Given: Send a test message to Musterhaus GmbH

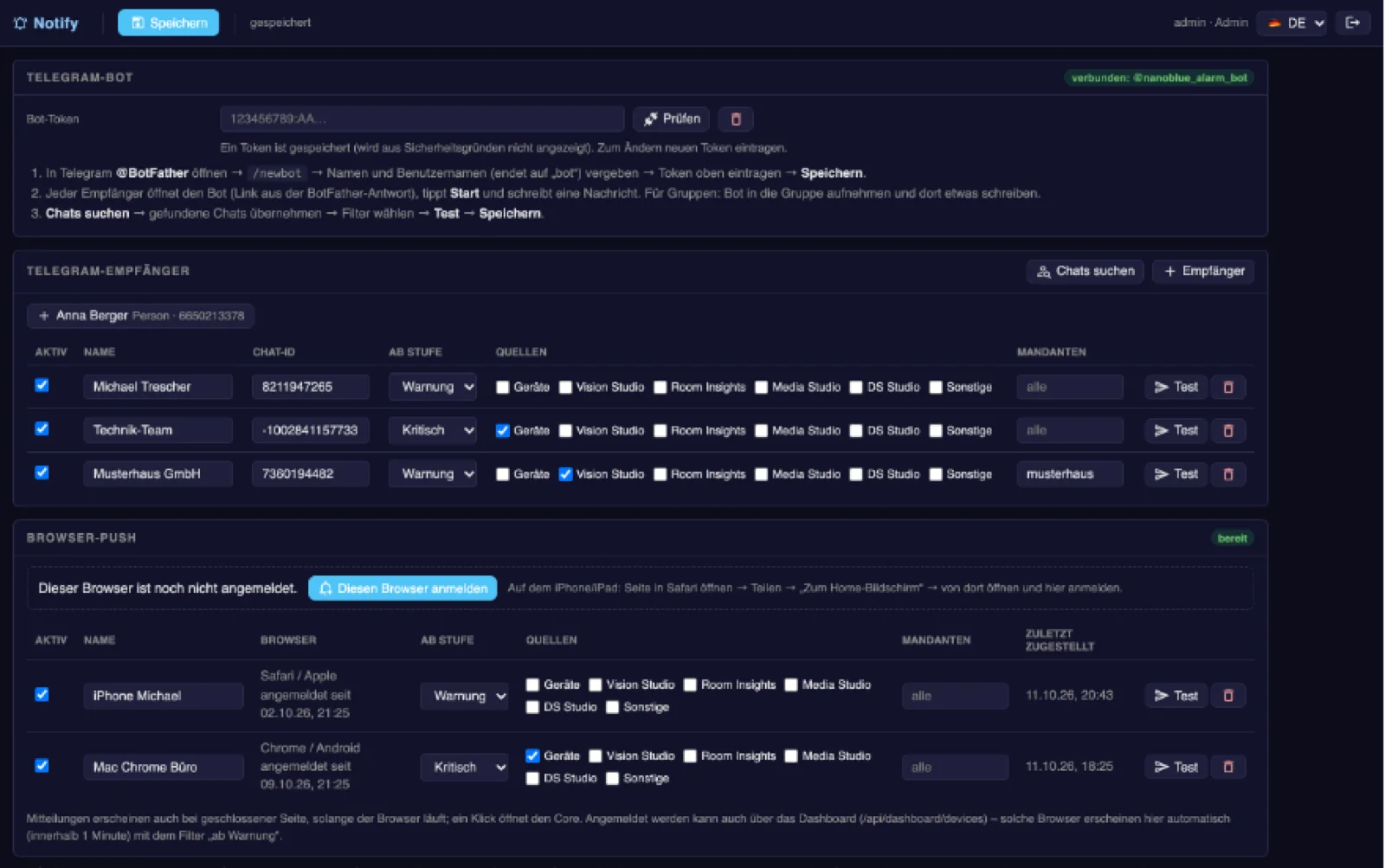Looking at the screenshot, I should pyautogui.click(x=1176, y=474).
